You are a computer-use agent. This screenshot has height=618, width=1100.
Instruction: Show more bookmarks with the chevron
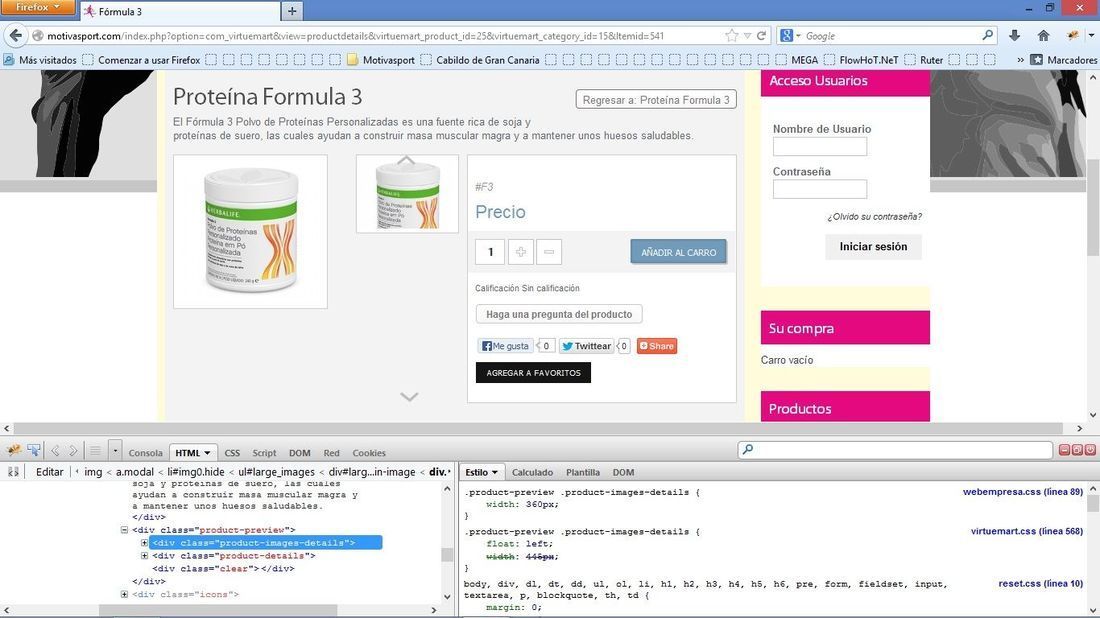pyautogui.click(x=1020, y=60)
